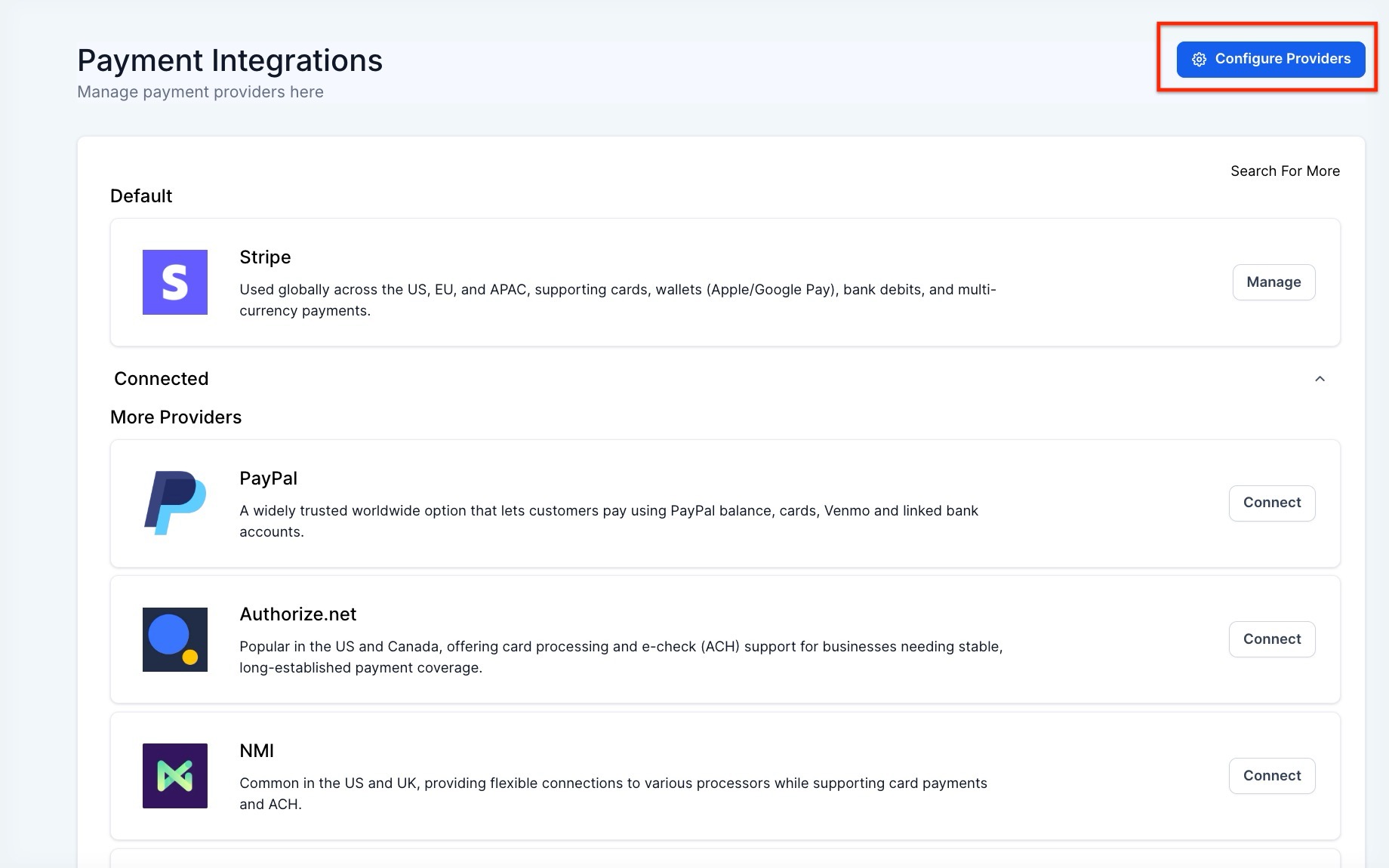Click the Stripe provider name
Screen dimensions: 1389x868
265,257
